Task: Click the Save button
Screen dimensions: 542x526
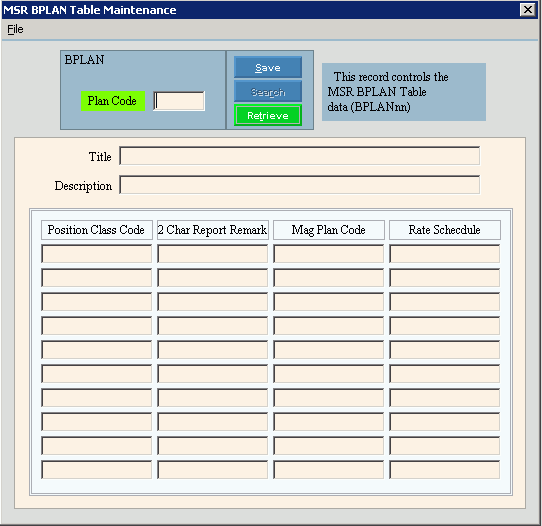Action: point(268,67)
